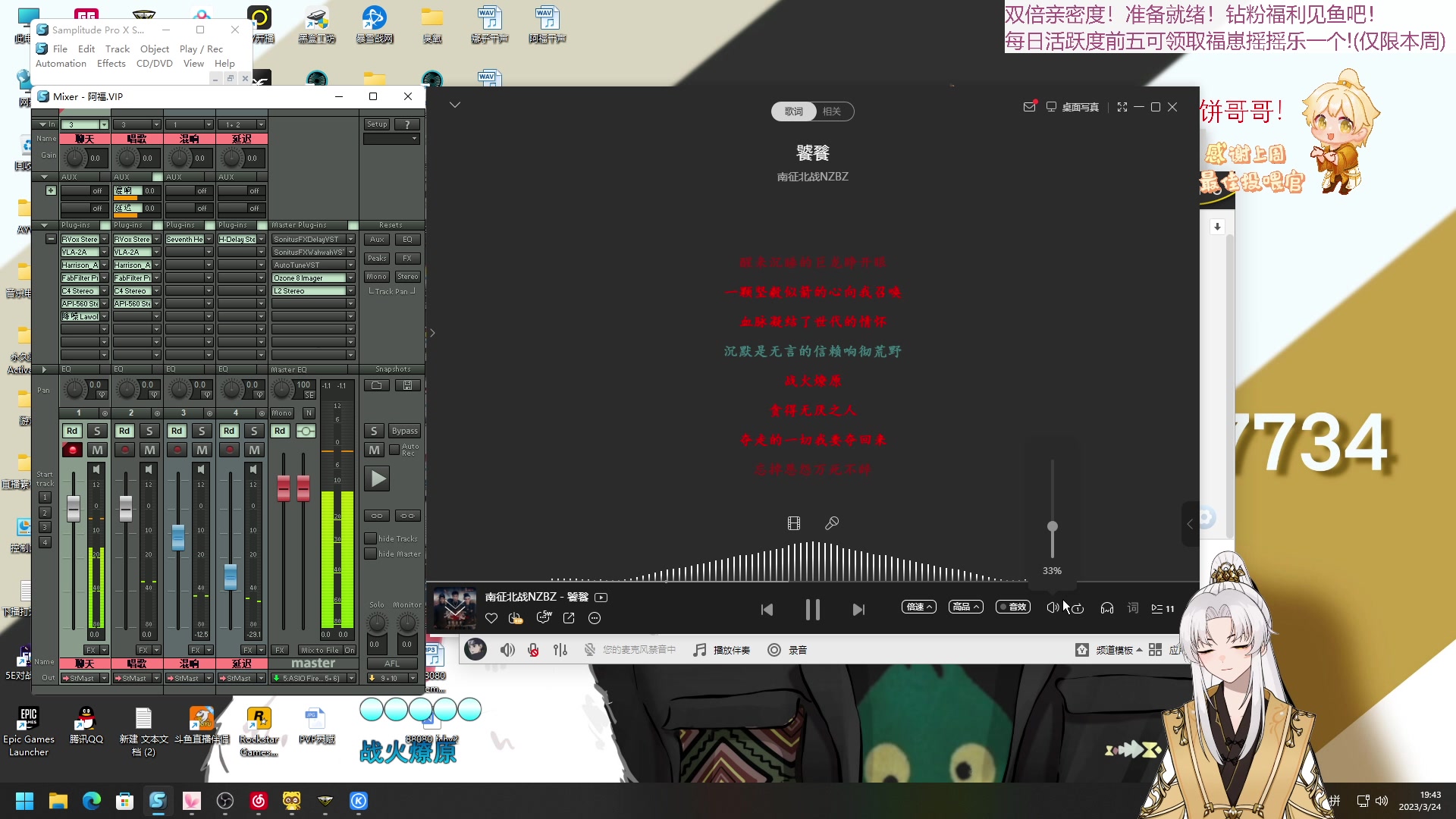Screen dimensions: 1456x819
Task: Click the link chain icon in the Mixer
Action: [x=377, y=516]
